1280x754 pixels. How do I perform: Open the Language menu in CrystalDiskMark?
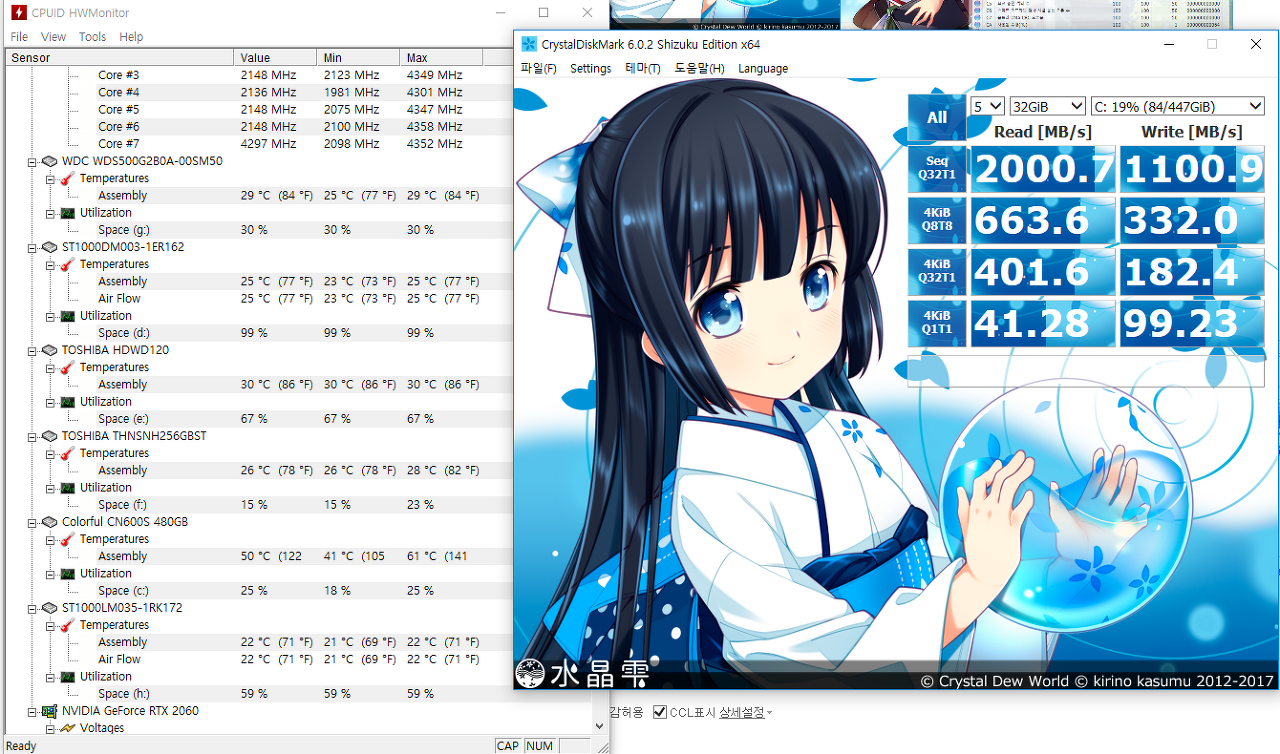[763, 69]
